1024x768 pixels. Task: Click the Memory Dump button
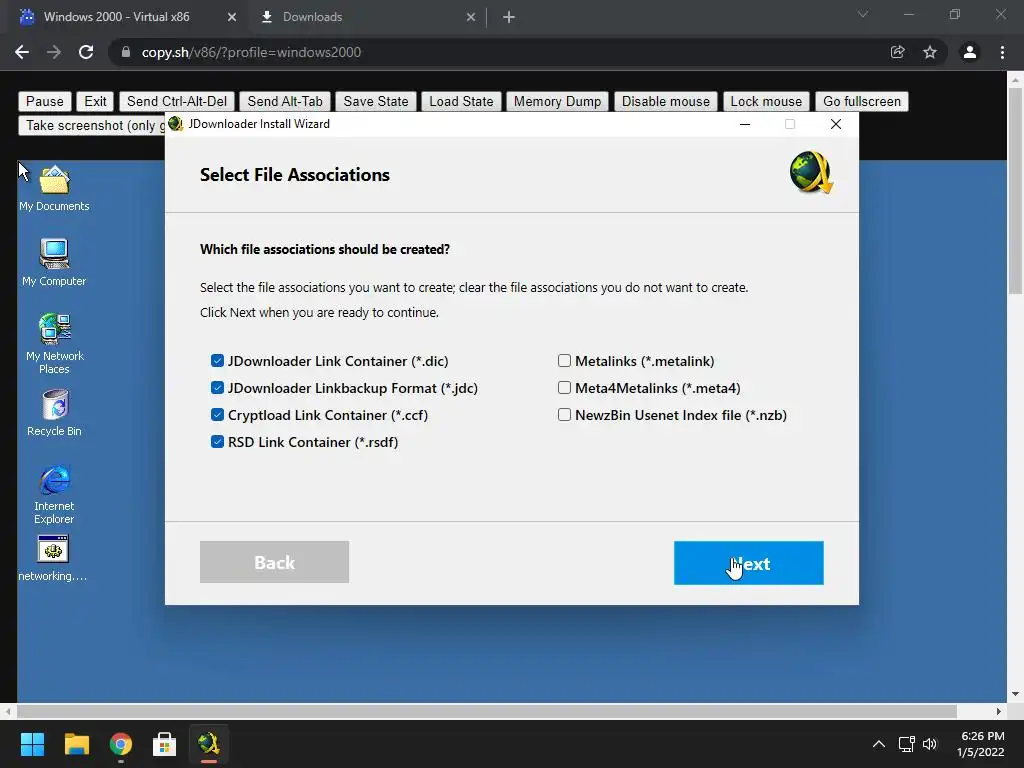pos(557,101)
